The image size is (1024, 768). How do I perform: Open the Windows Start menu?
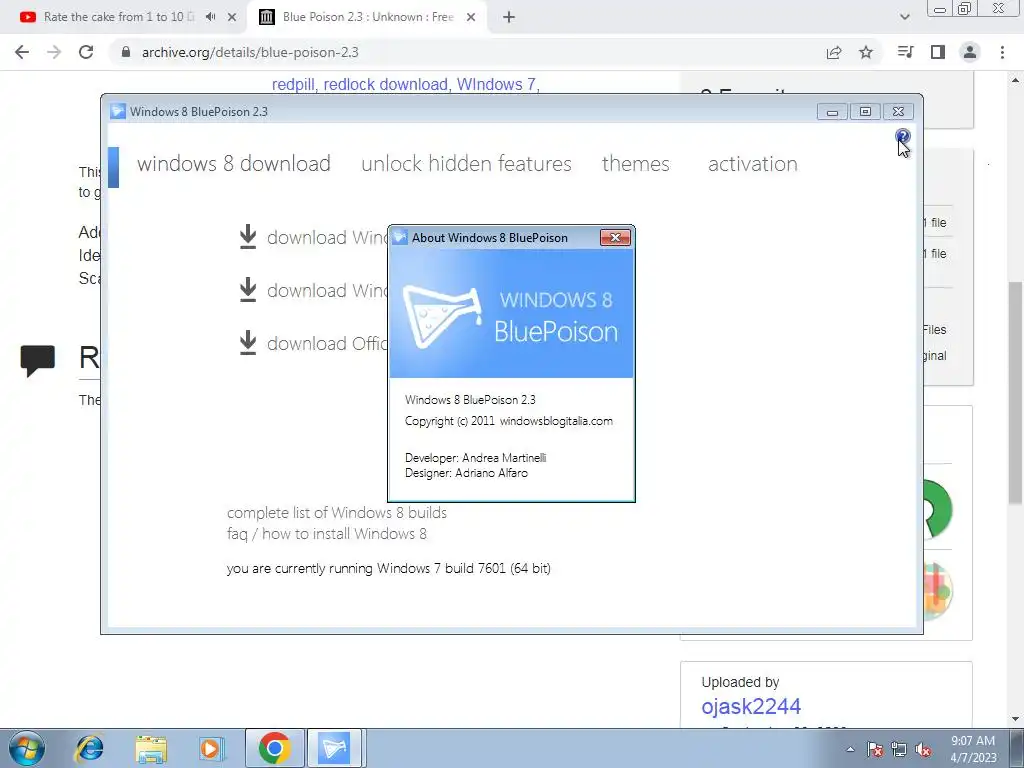pyautogui.click(x=27, y=748)
